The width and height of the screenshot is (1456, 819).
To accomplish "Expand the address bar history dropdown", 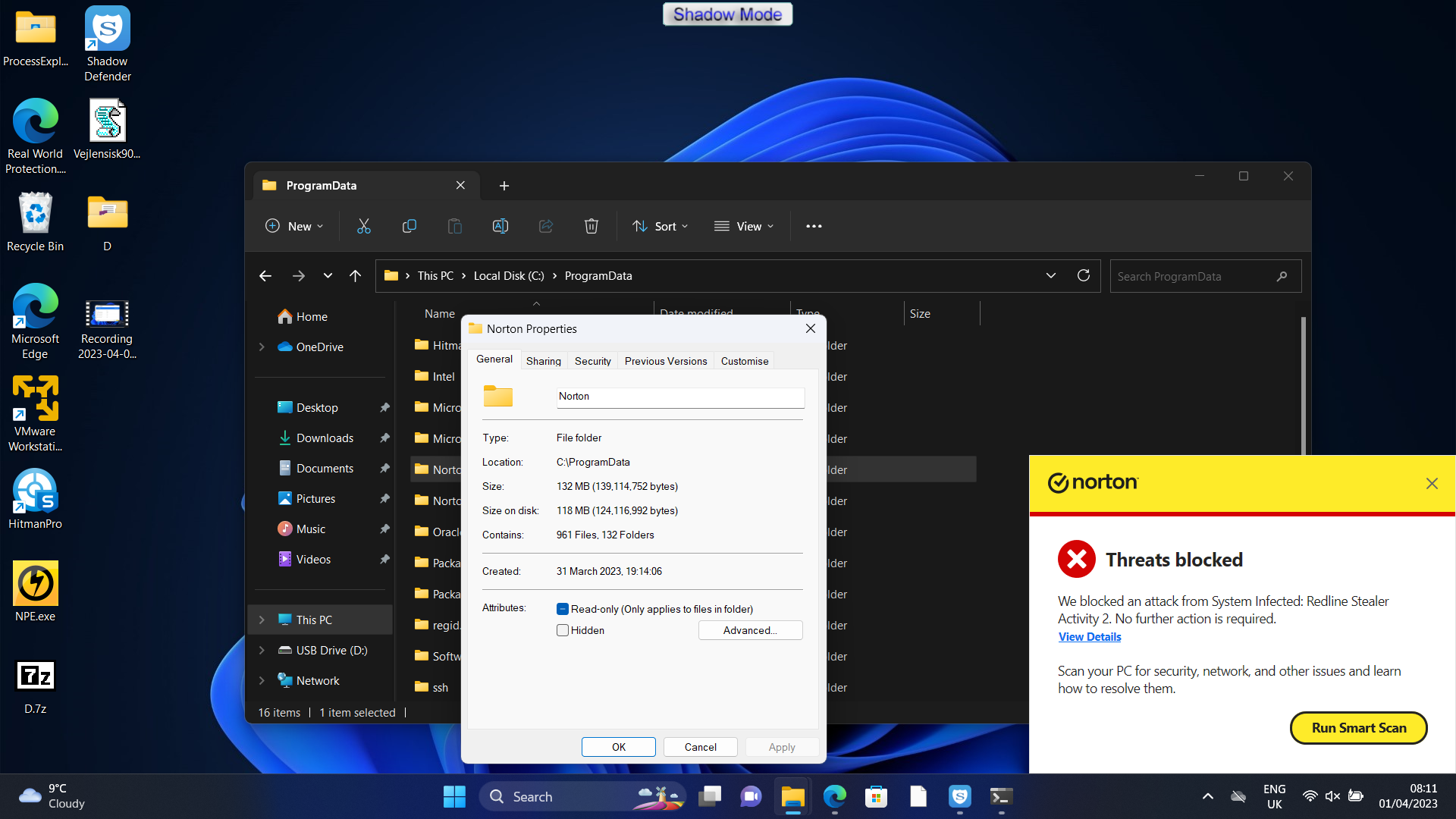I will 1051,276.
